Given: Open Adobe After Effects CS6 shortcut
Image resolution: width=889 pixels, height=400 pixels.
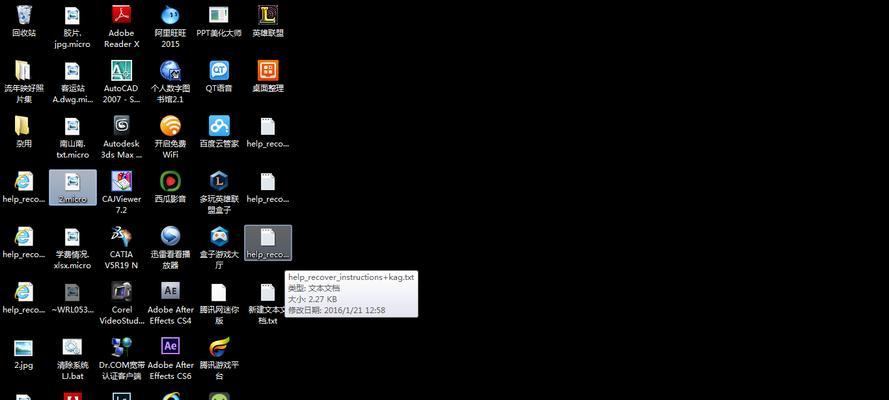Looking at the screenshot, I should pos(170,359).
